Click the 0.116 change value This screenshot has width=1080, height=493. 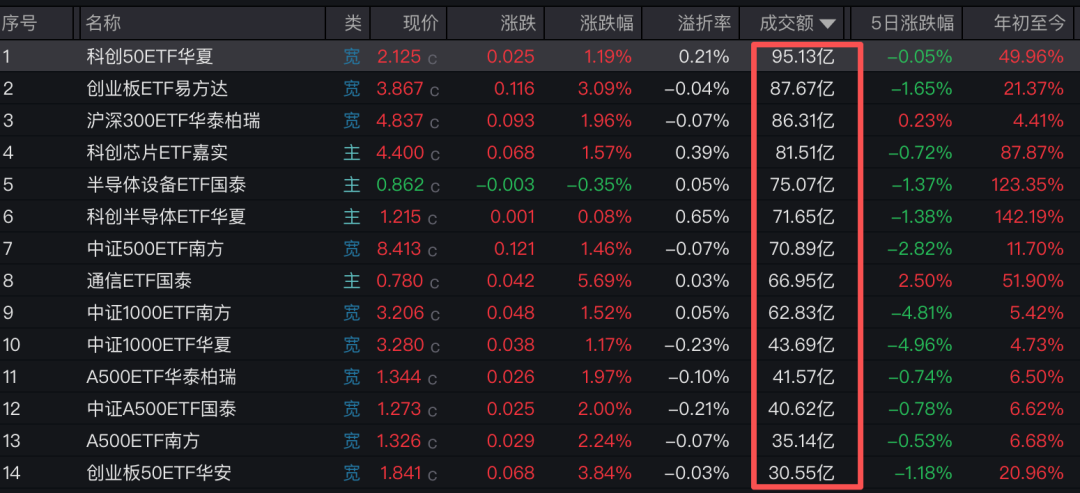tap(514, 89)
